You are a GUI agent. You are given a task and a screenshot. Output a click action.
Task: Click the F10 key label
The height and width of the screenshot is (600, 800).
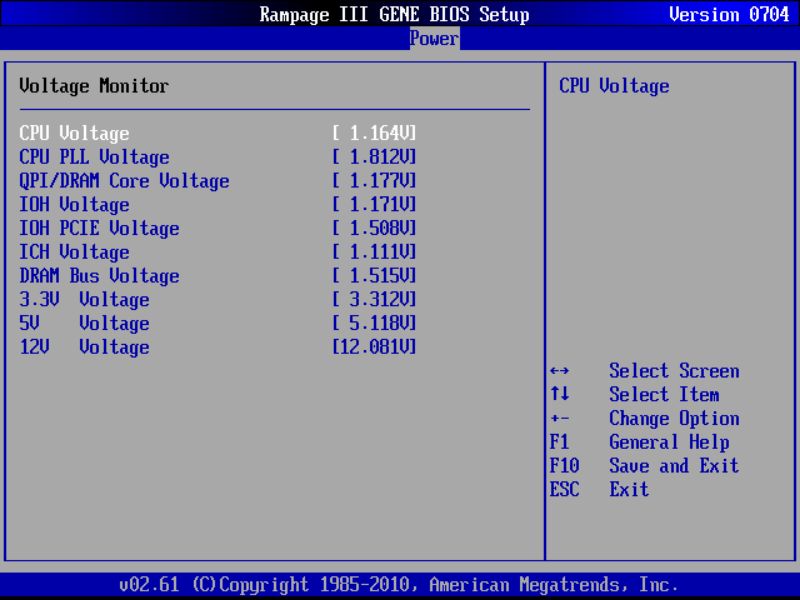point(564,466)
